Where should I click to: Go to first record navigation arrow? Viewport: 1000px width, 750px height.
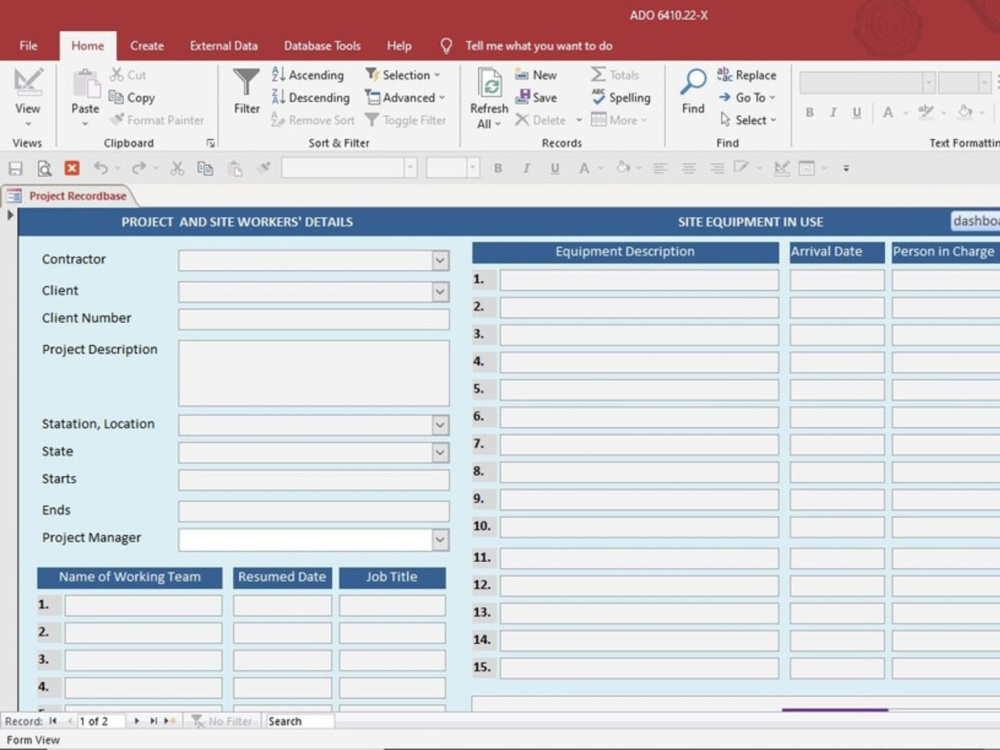(x=53, y=721)
